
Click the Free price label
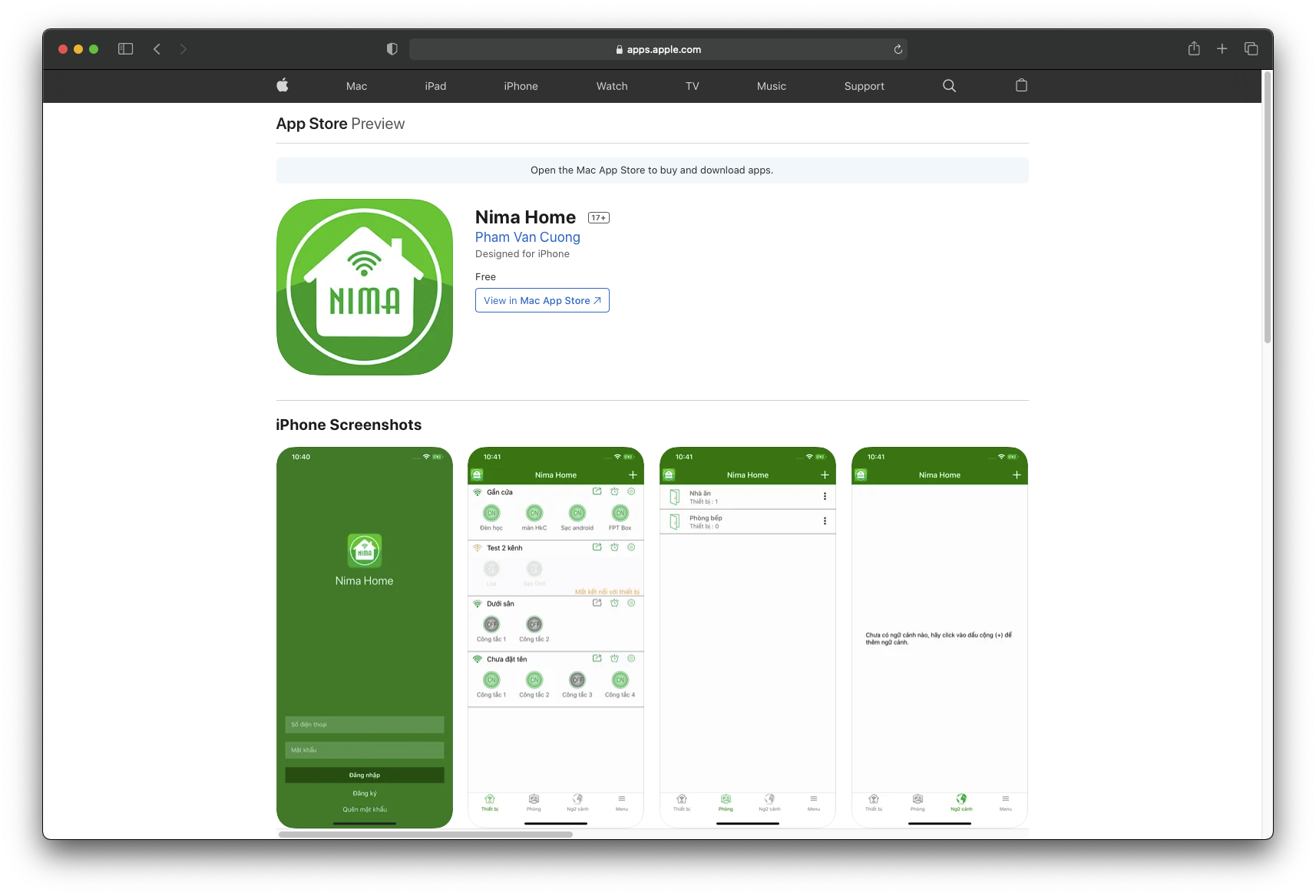pos(485,277)
